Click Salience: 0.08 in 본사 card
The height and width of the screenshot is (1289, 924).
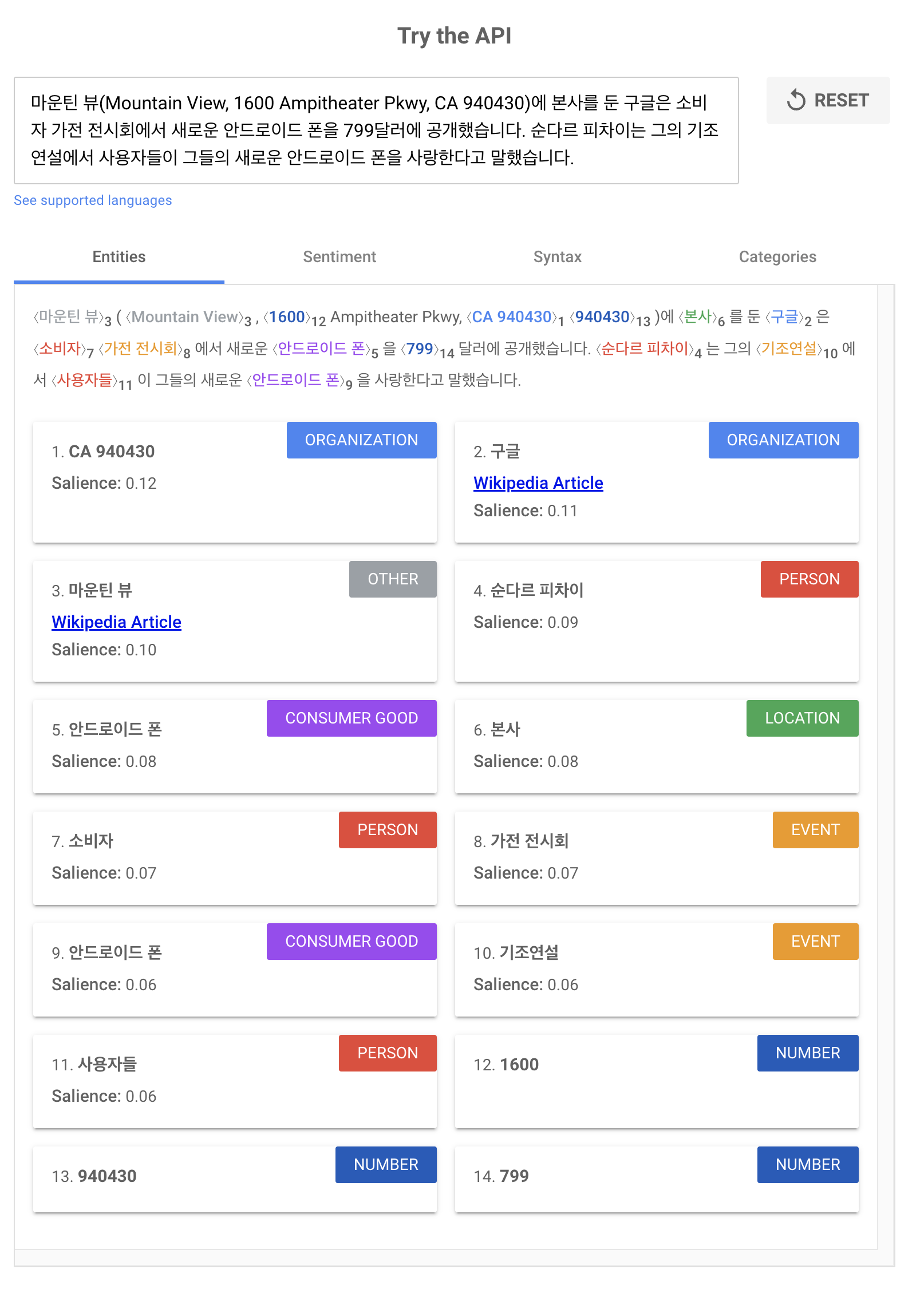pos(526,762)
